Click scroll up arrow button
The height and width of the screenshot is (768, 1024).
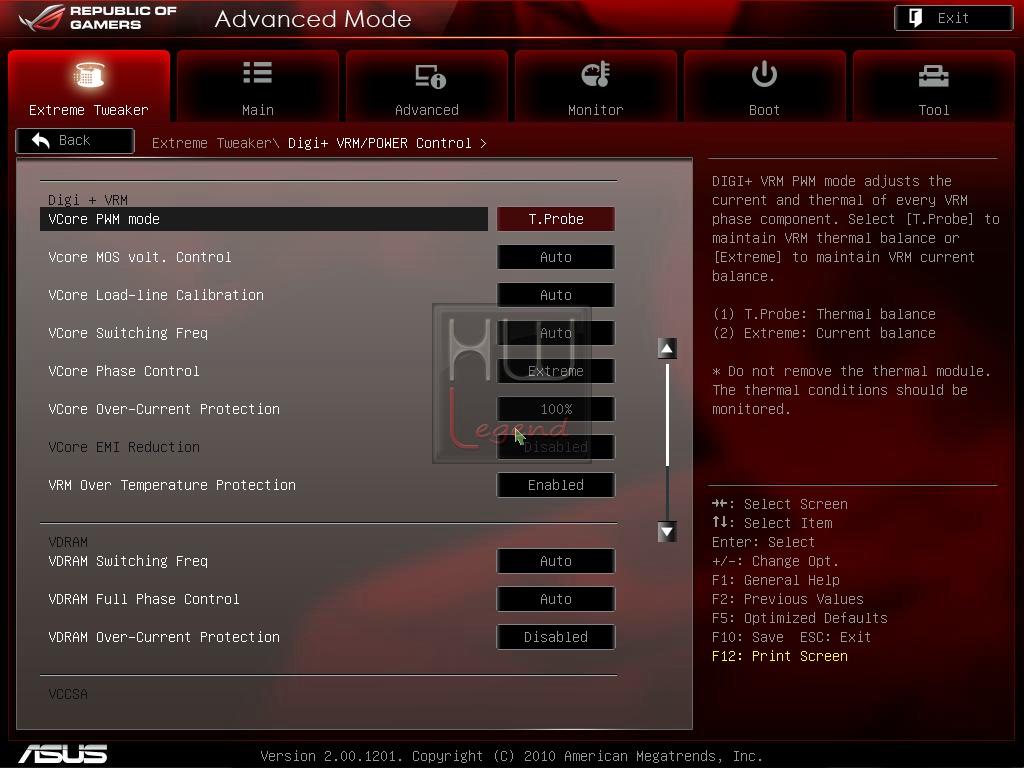point(667,349)
